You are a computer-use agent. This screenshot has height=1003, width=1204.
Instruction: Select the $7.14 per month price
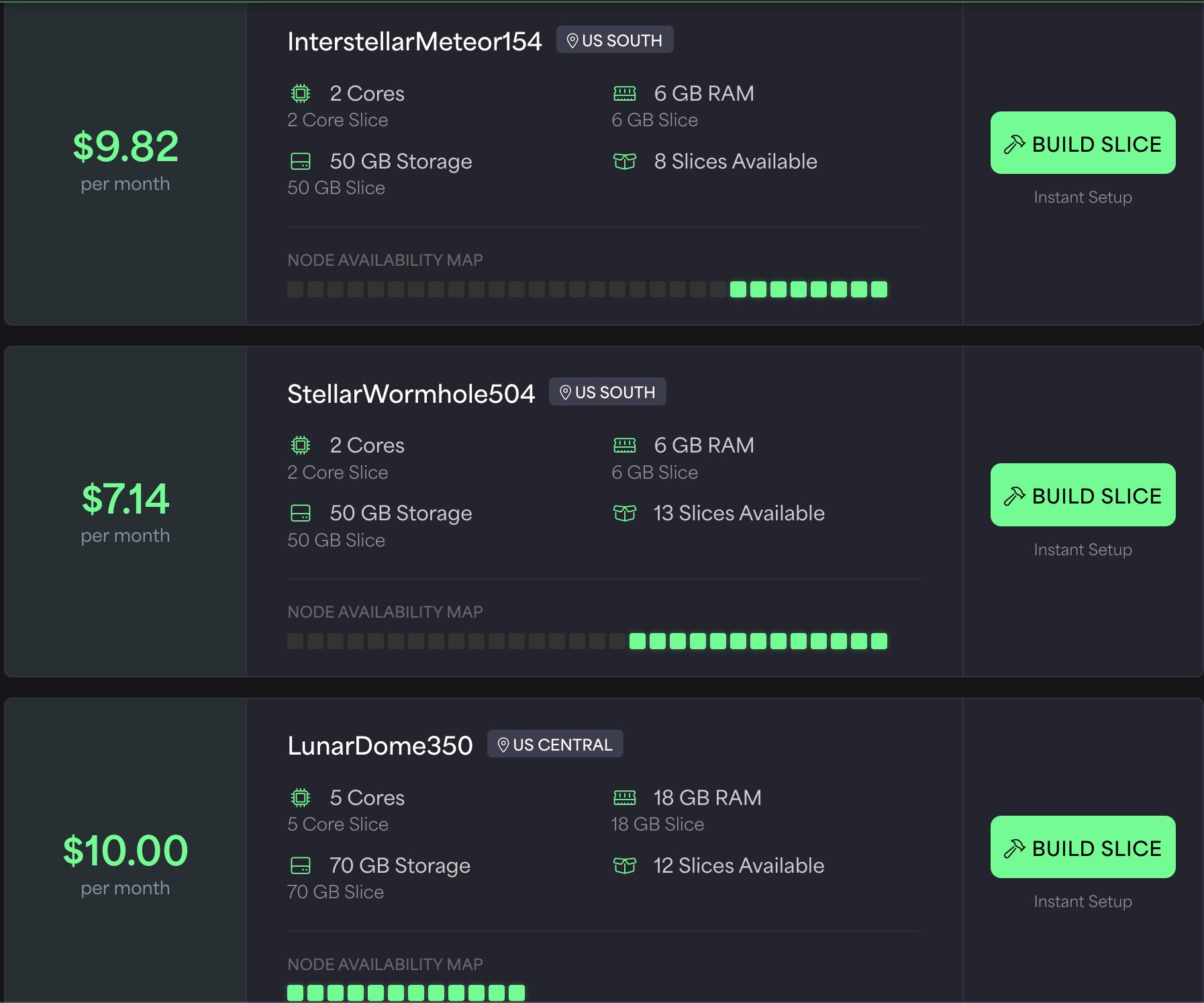coord(126,499)
